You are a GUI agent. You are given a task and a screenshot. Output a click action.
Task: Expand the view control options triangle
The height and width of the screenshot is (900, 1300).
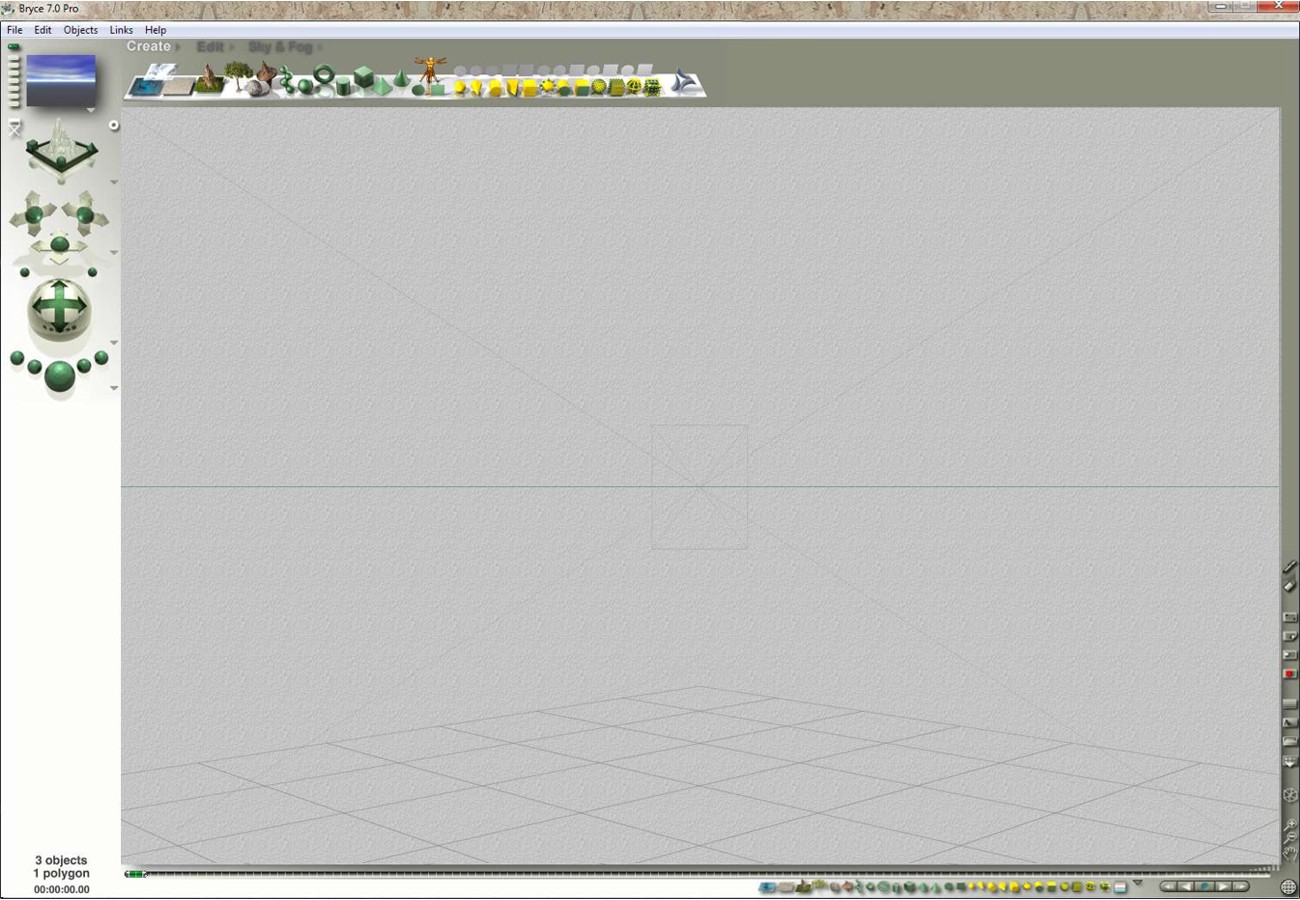[114, 182]
